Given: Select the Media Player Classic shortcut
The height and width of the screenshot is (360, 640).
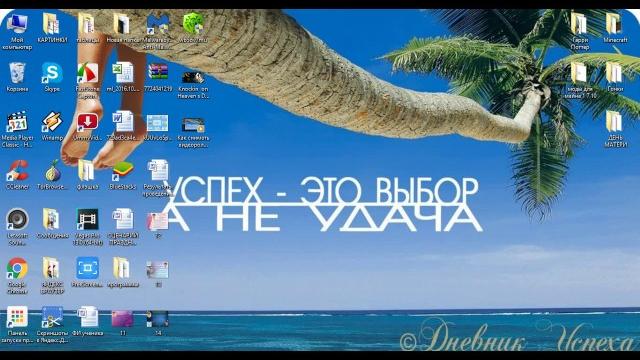Looking at the screenshot, I should (x=17, y=122).
